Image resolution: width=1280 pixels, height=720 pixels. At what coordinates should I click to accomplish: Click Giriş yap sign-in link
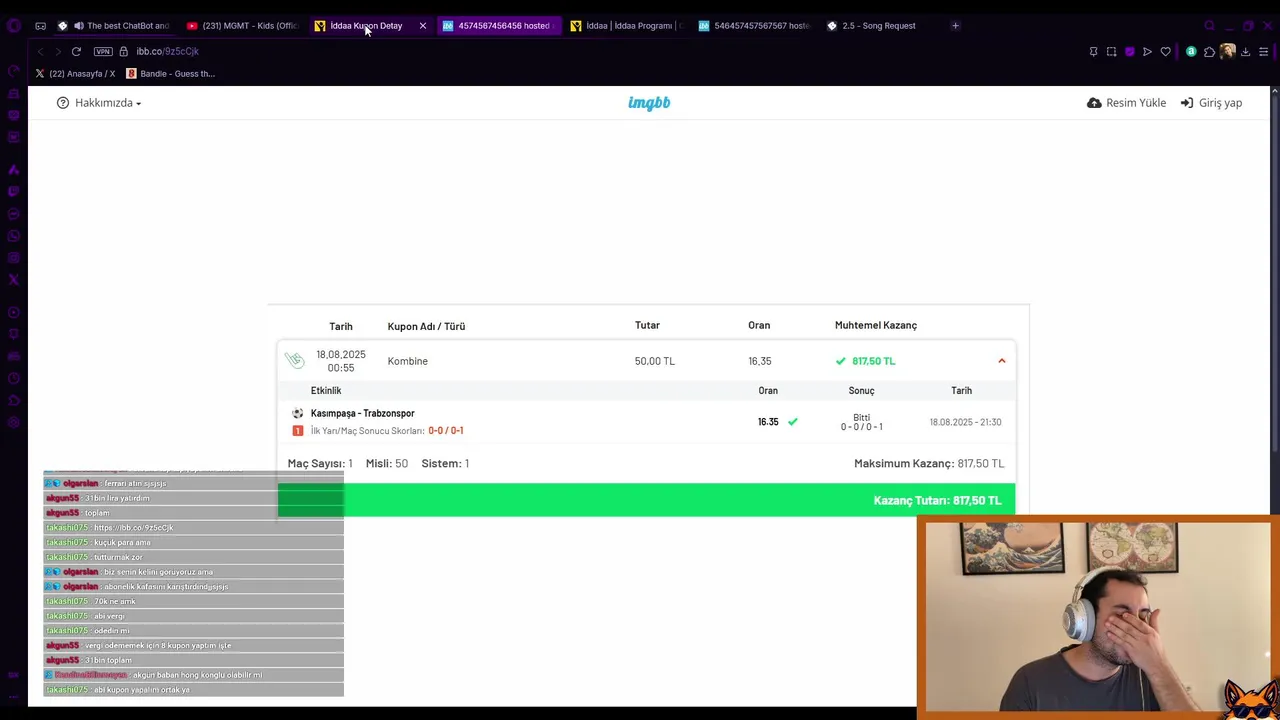click(x=1211, y=103)
